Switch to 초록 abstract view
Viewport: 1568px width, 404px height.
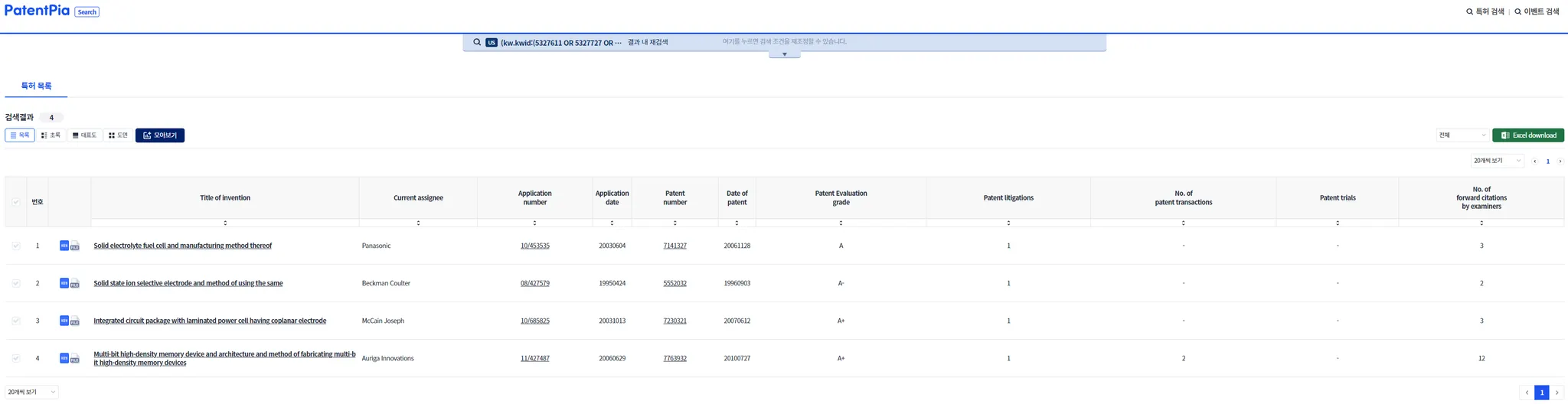pos(51,135)
